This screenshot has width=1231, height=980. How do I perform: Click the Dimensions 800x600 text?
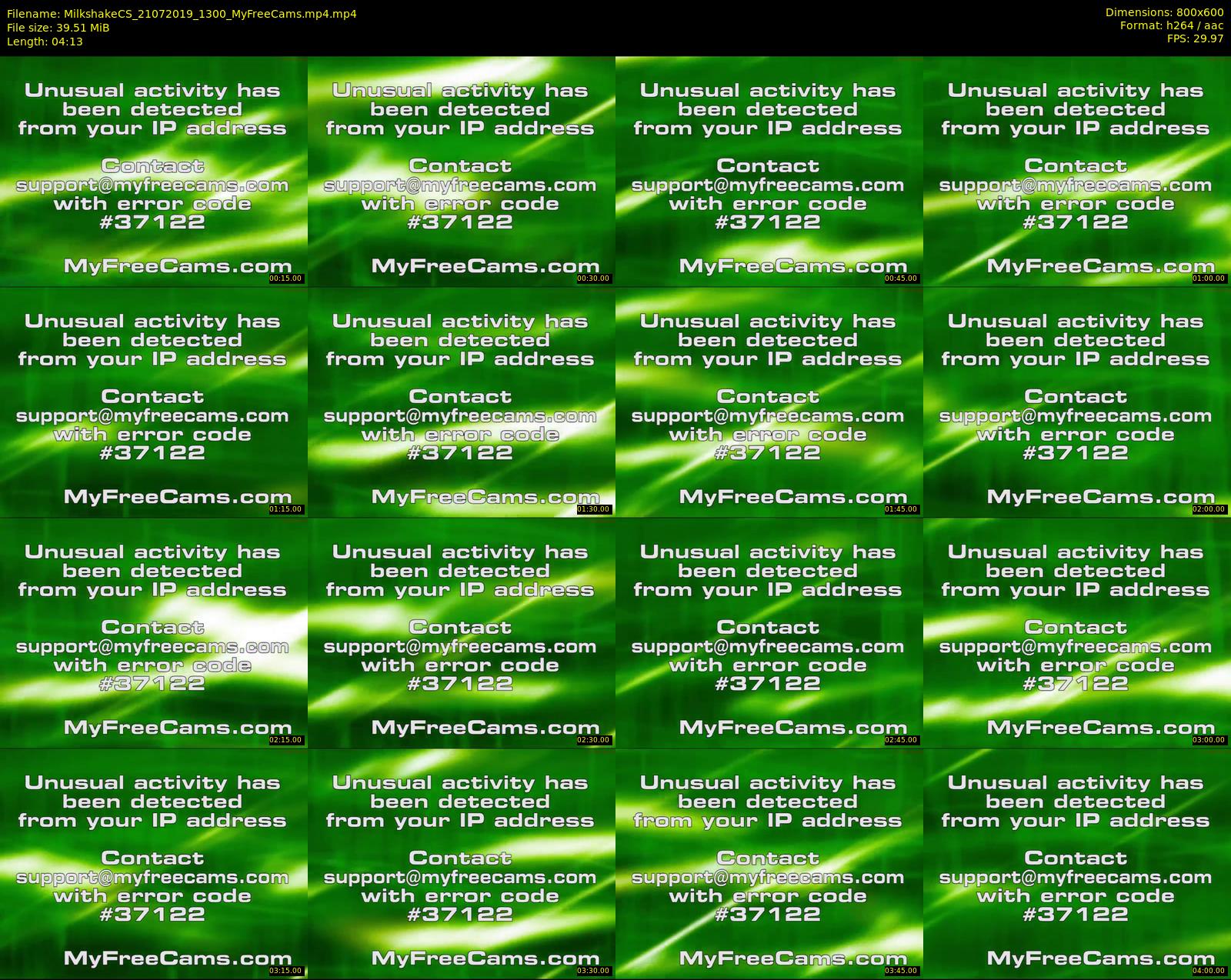click(x=1164, y=12)
